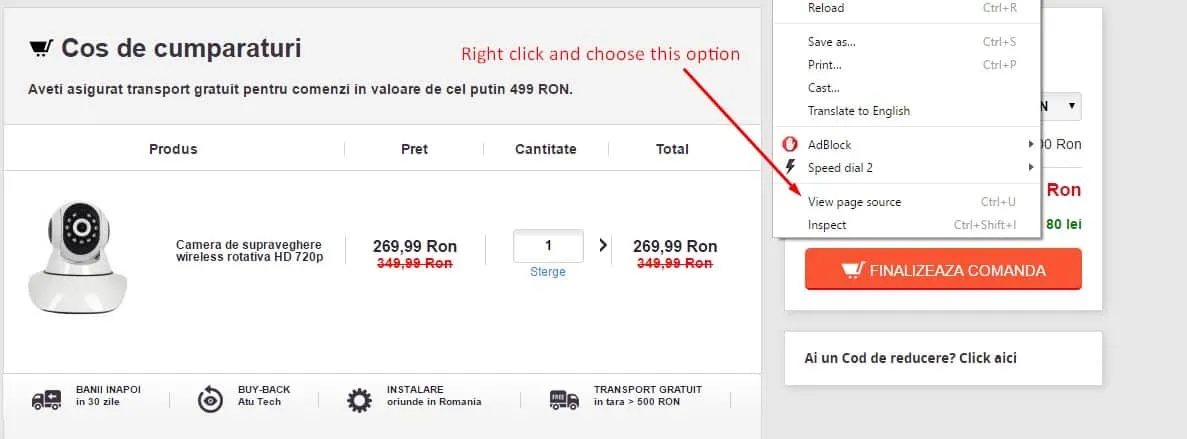The height and width of the screenshot is (439, 1187).
Task: Click the Buy-Back eye icon
Action: click(x=210, y=399)
